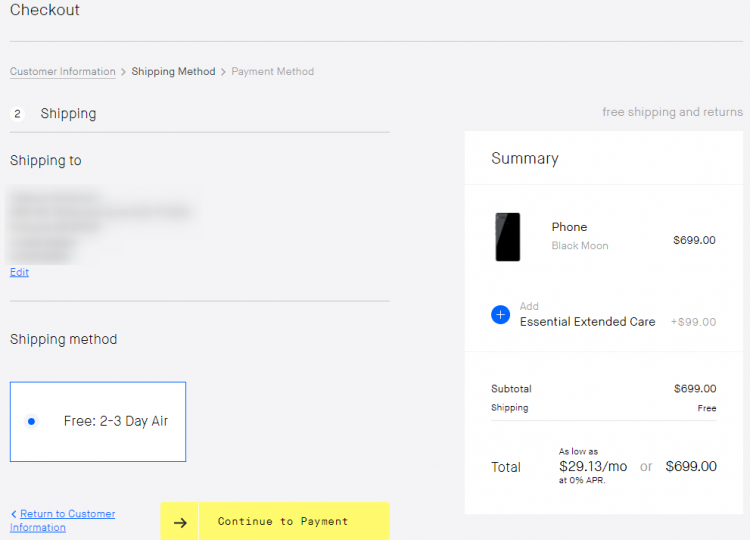This screenshot has width=750, height=540.
Task: Click the +$99.00 add-on price
Action: click(x=693, y=322)
